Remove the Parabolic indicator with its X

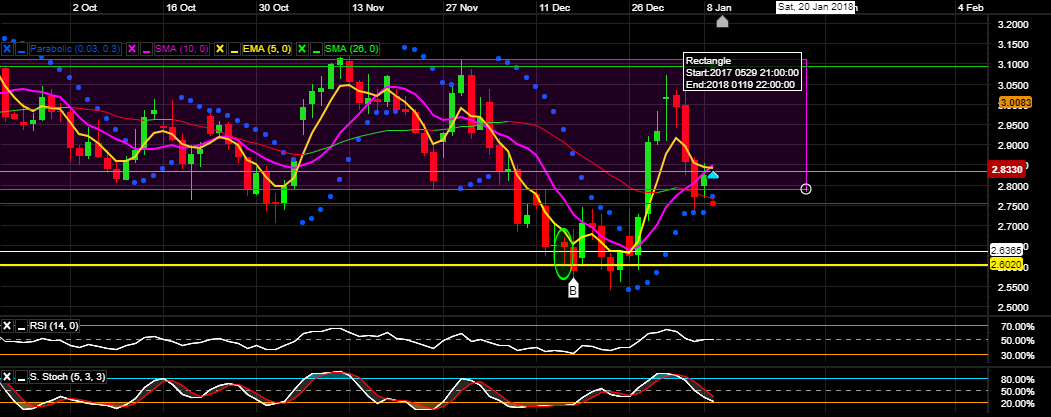[x=7, y=49]
